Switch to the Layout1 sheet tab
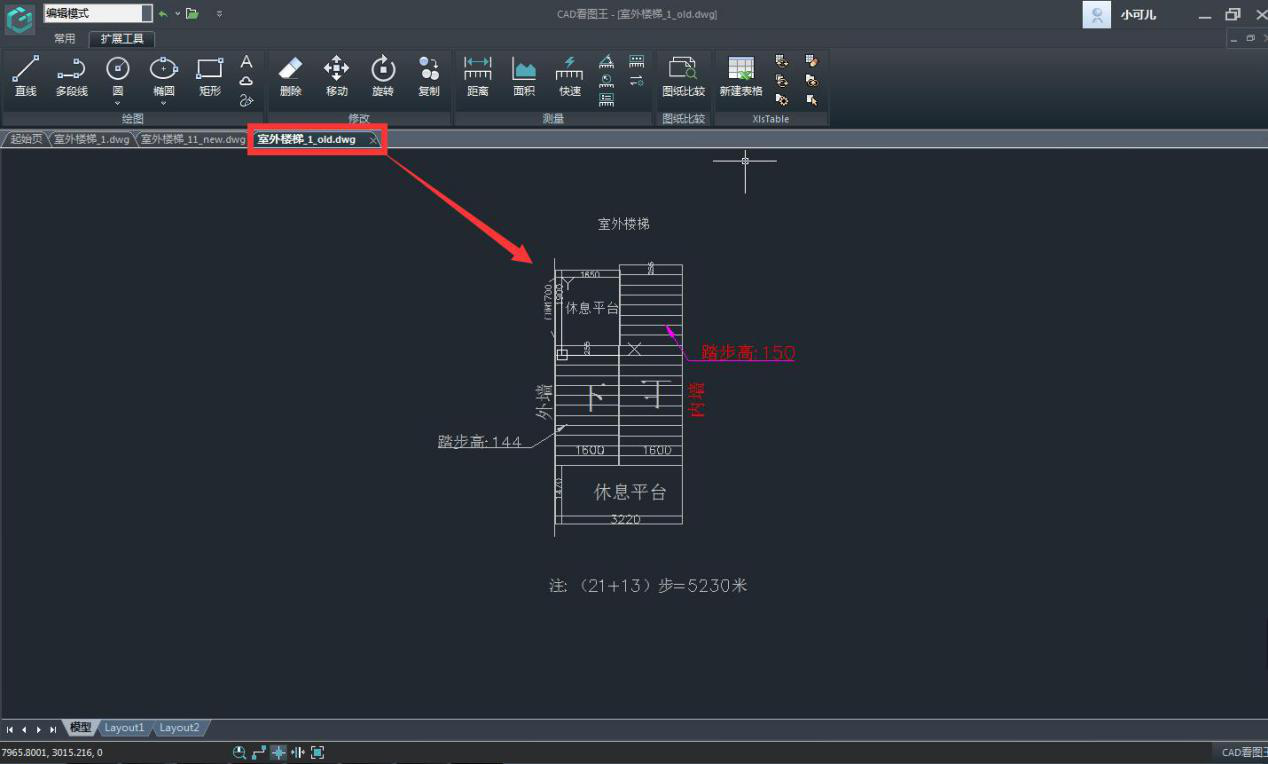 (x=125, y=728)
